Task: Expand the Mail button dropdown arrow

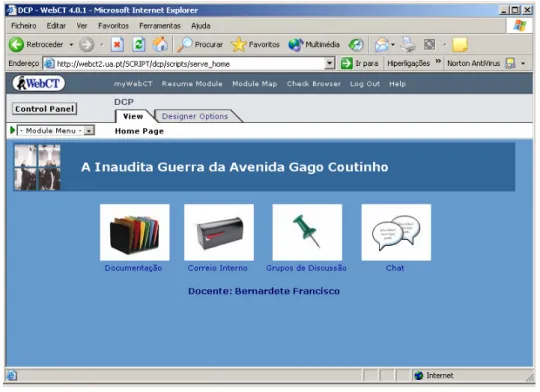Action: pos(393,45)
